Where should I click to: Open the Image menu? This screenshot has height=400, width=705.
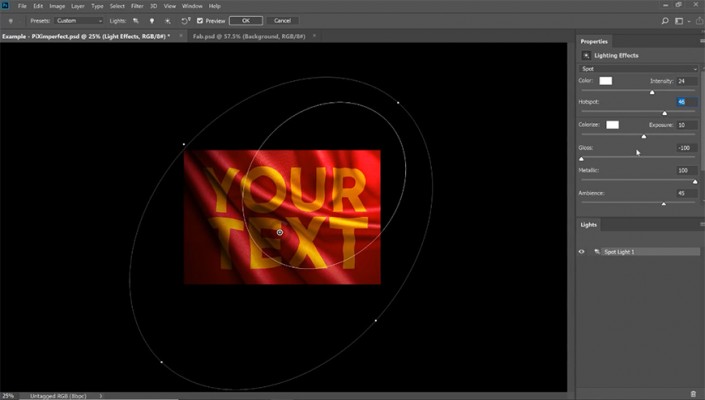(57, 6)
